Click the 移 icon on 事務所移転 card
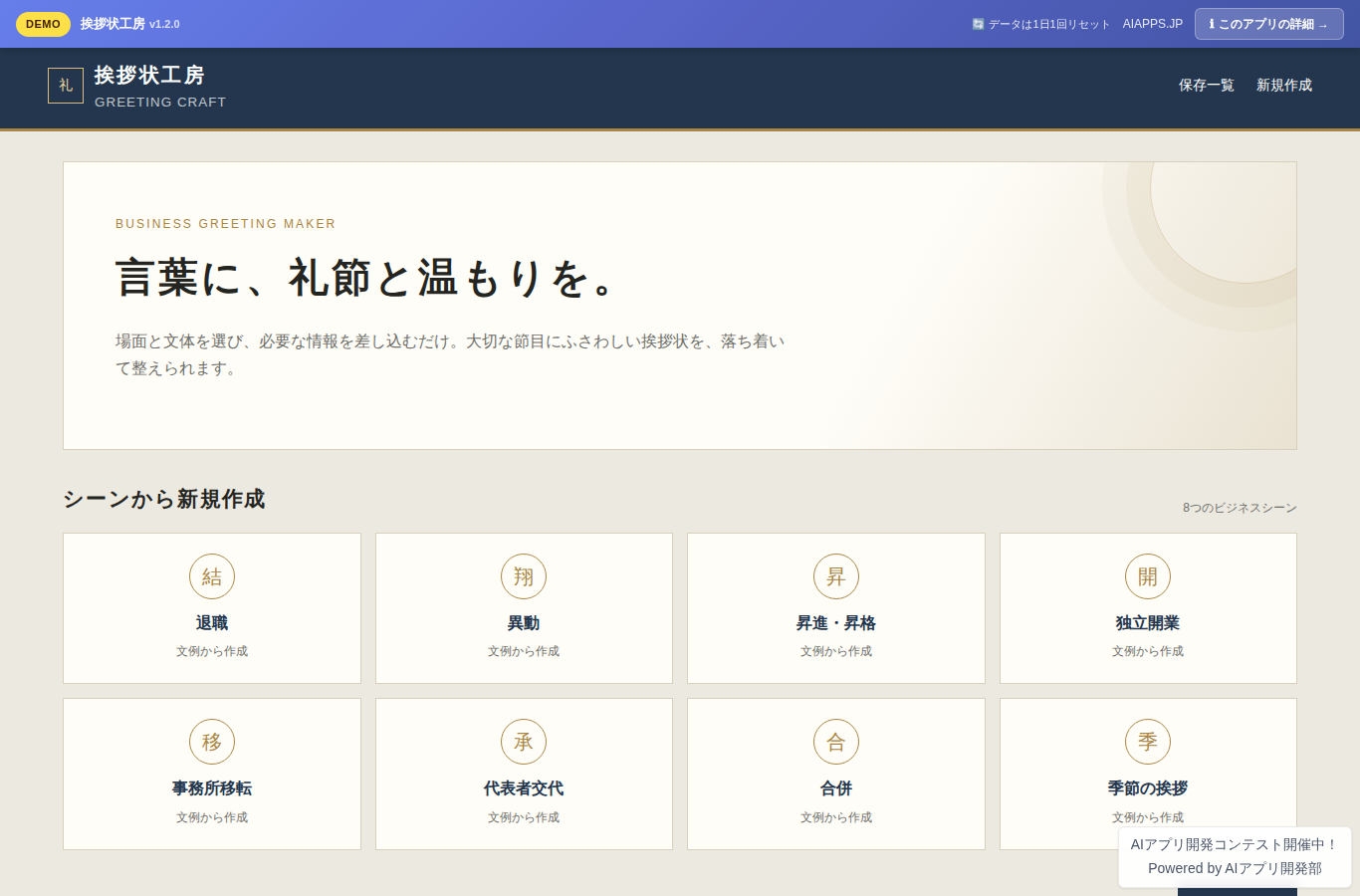Screen dimensions: 1360x896 pyautogui.click(x=212, y=742)
